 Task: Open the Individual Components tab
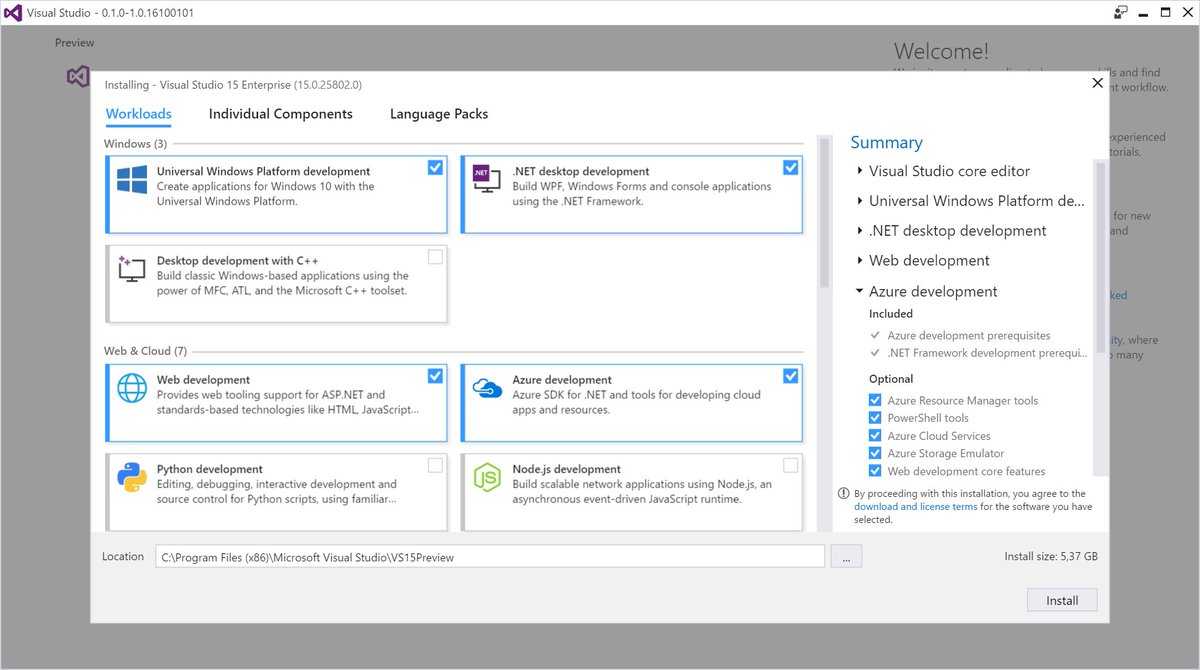tap(280, 114)
